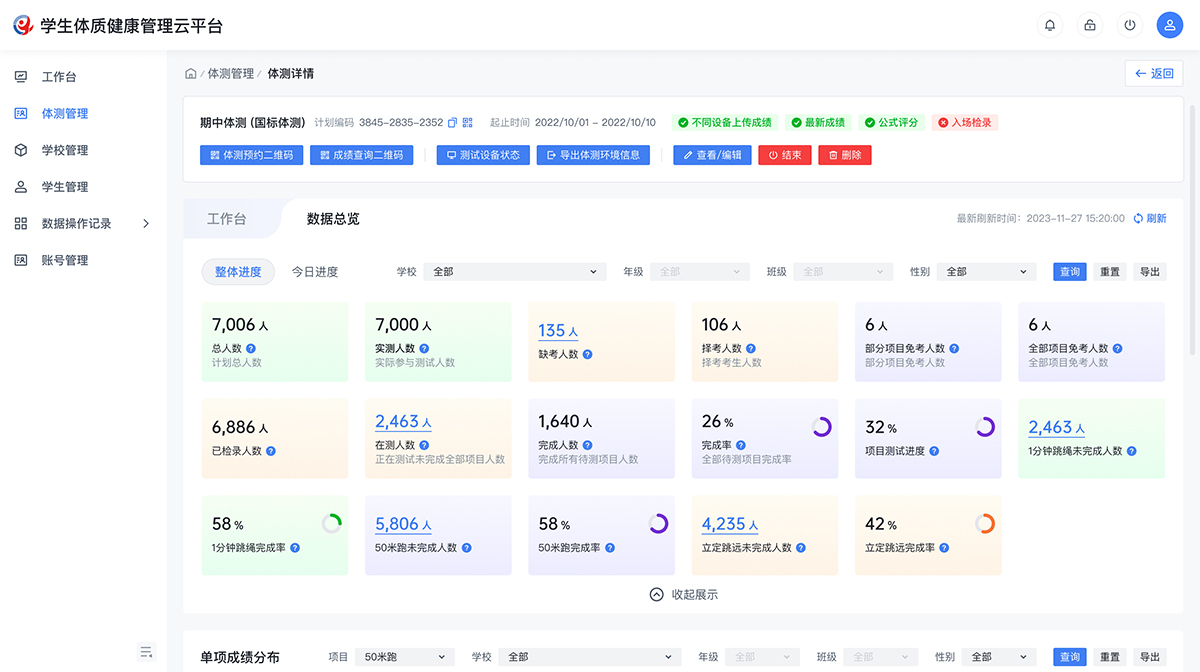This screenshot has height=672, width=1200.
Task: Click the 立定跳远完成率 orange progress ring
Action: tap(985, 524)
